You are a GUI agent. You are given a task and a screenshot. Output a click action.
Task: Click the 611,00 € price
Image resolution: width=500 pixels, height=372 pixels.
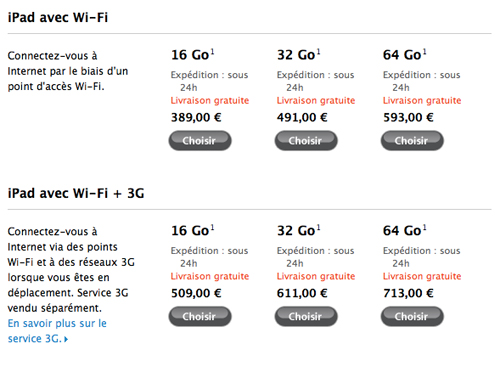[302, 293]
